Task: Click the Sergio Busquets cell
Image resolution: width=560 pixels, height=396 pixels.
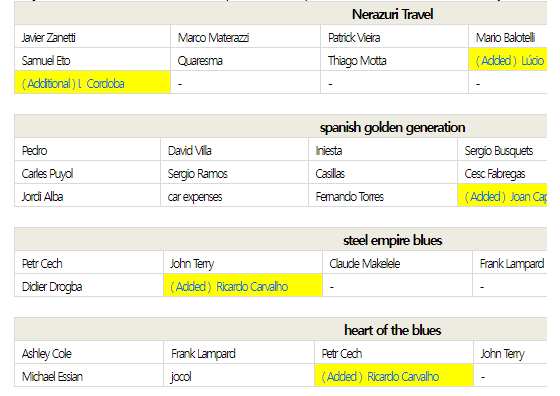Action: pos(502,150)
